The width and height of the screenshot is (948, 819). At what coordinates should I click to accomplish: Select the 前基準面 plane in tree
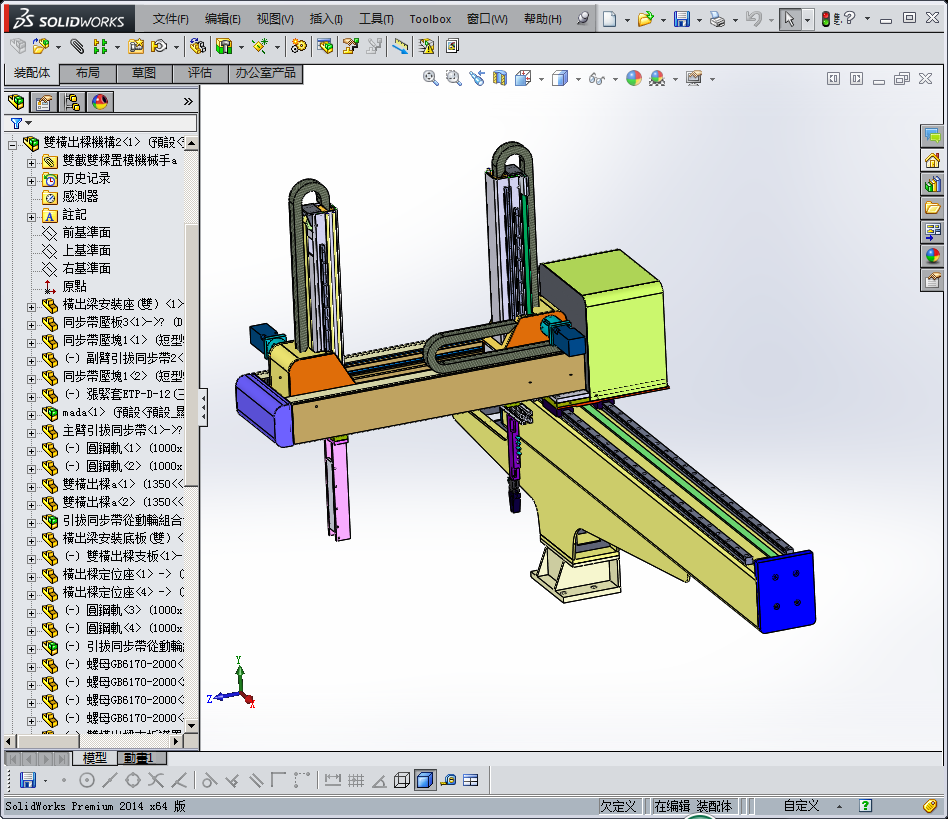tap(86, 233)
